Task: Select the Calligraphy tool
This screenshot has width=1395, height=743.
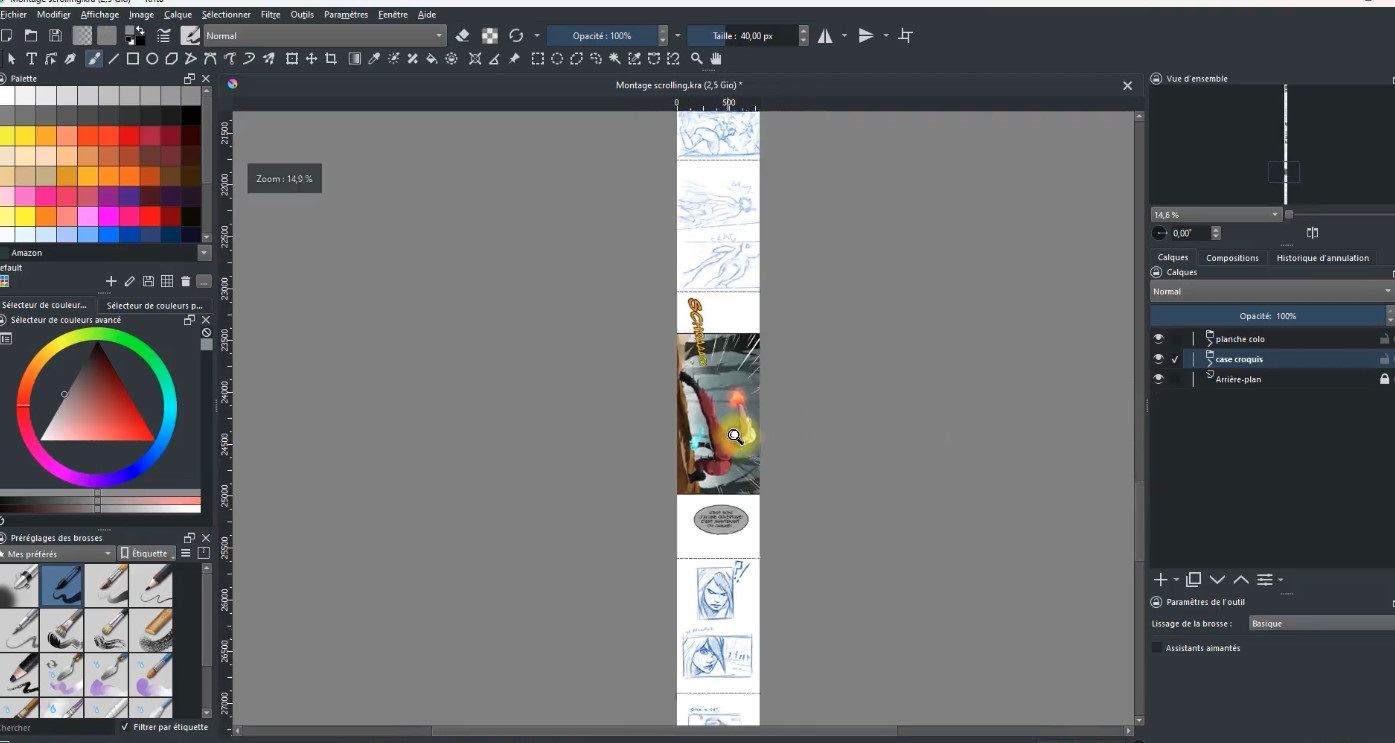Action: coord(70,59)
